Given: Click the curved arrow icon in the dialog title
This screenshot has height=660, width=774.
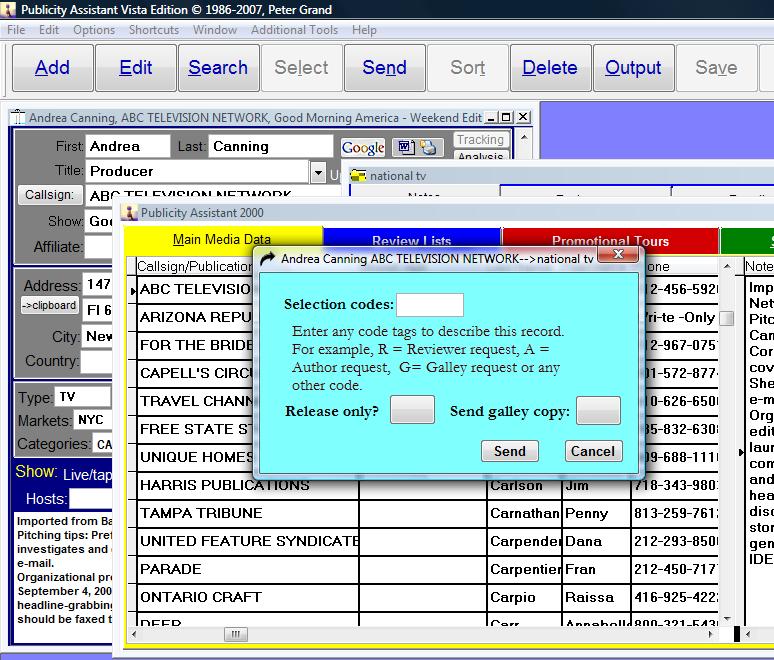Looking at the screenshot, I should 267,258.
